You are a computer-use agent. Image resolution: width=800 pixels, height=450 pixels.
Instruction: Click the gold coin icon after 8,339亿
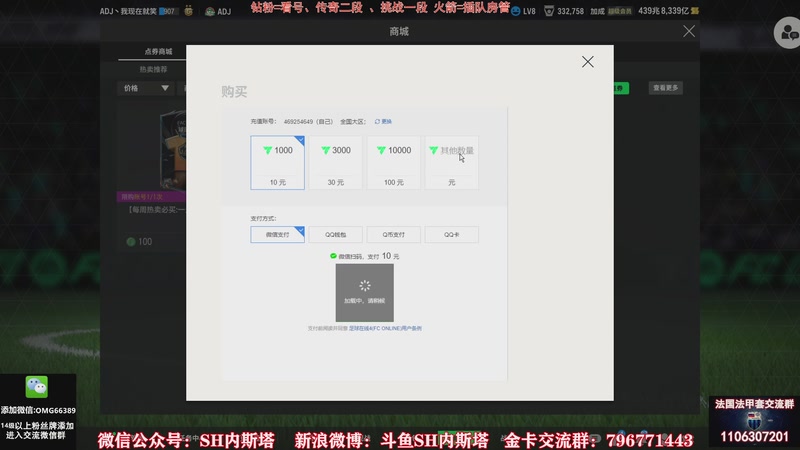[695, 11]
